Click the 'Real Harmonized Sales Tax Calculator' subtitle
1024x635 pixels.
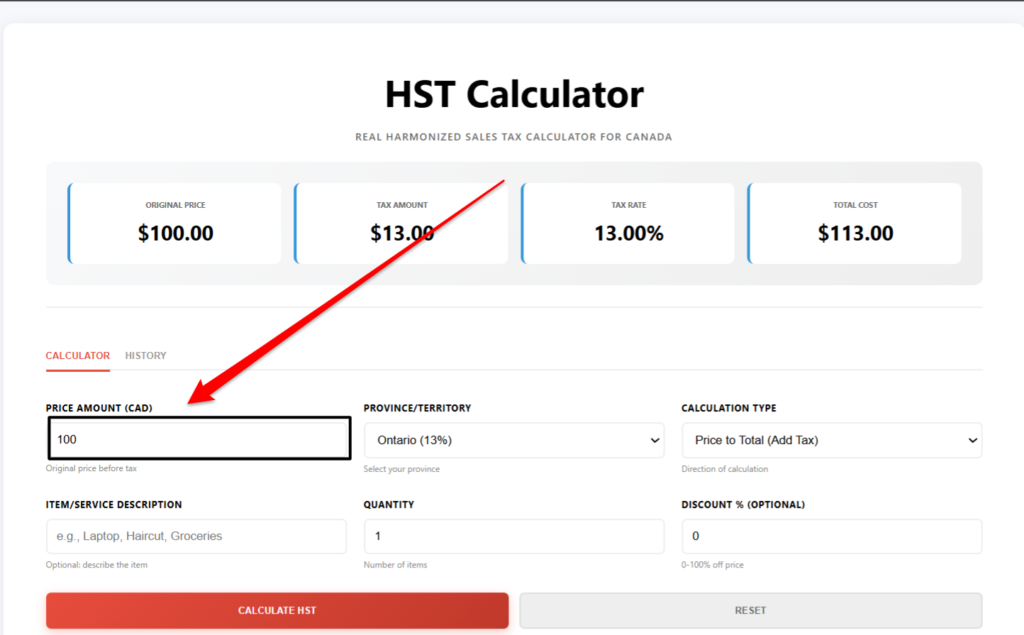coord(514,137)
